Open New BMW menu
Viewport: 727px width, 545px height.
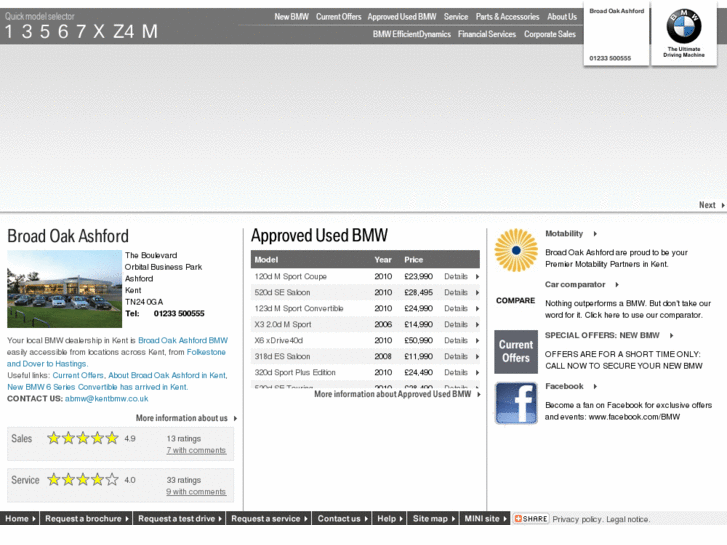click(291, 17)
